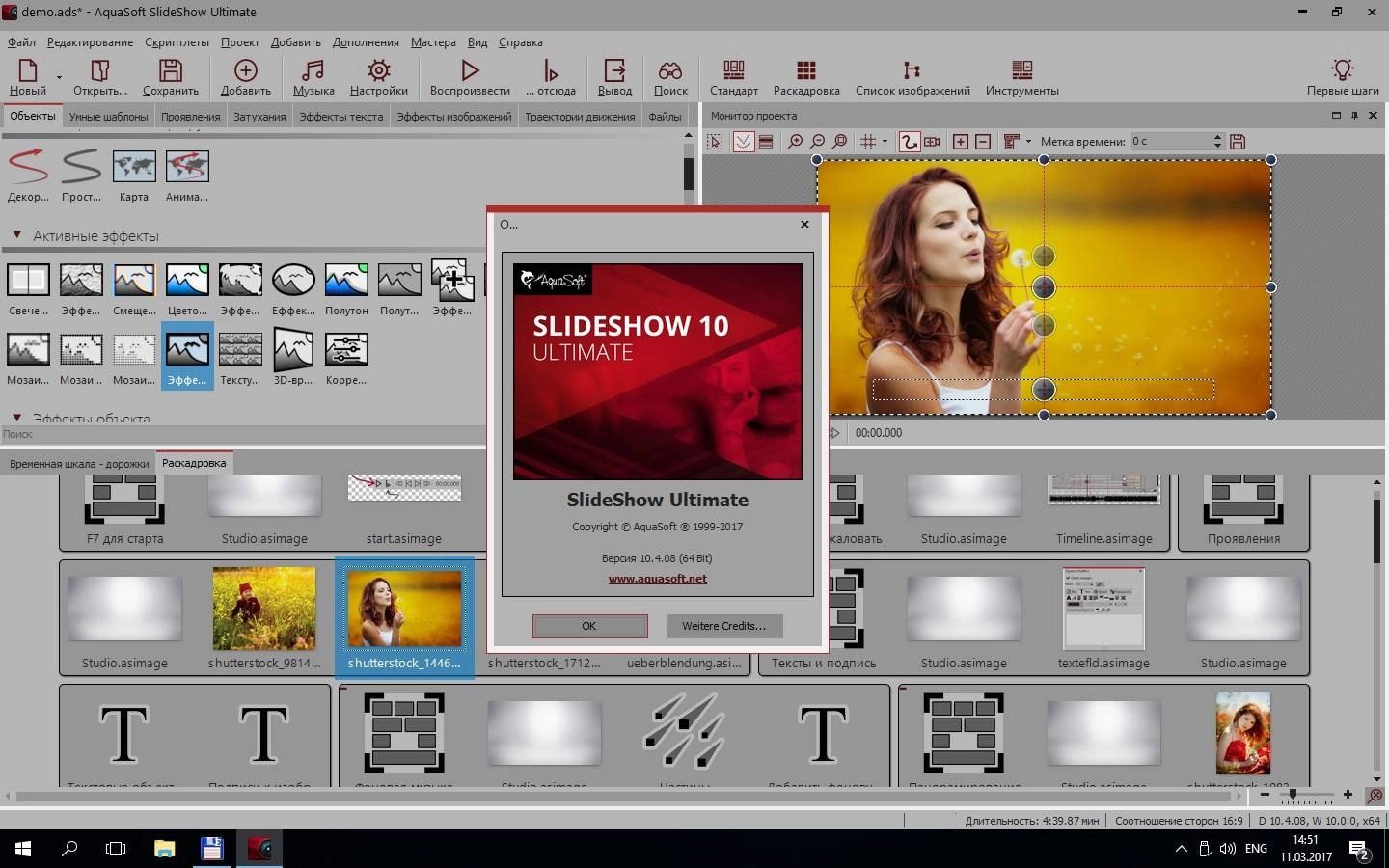Switch to Временная шкала - дорожки tab
The height and width of the screenshot is (868, 1389).
79,464
